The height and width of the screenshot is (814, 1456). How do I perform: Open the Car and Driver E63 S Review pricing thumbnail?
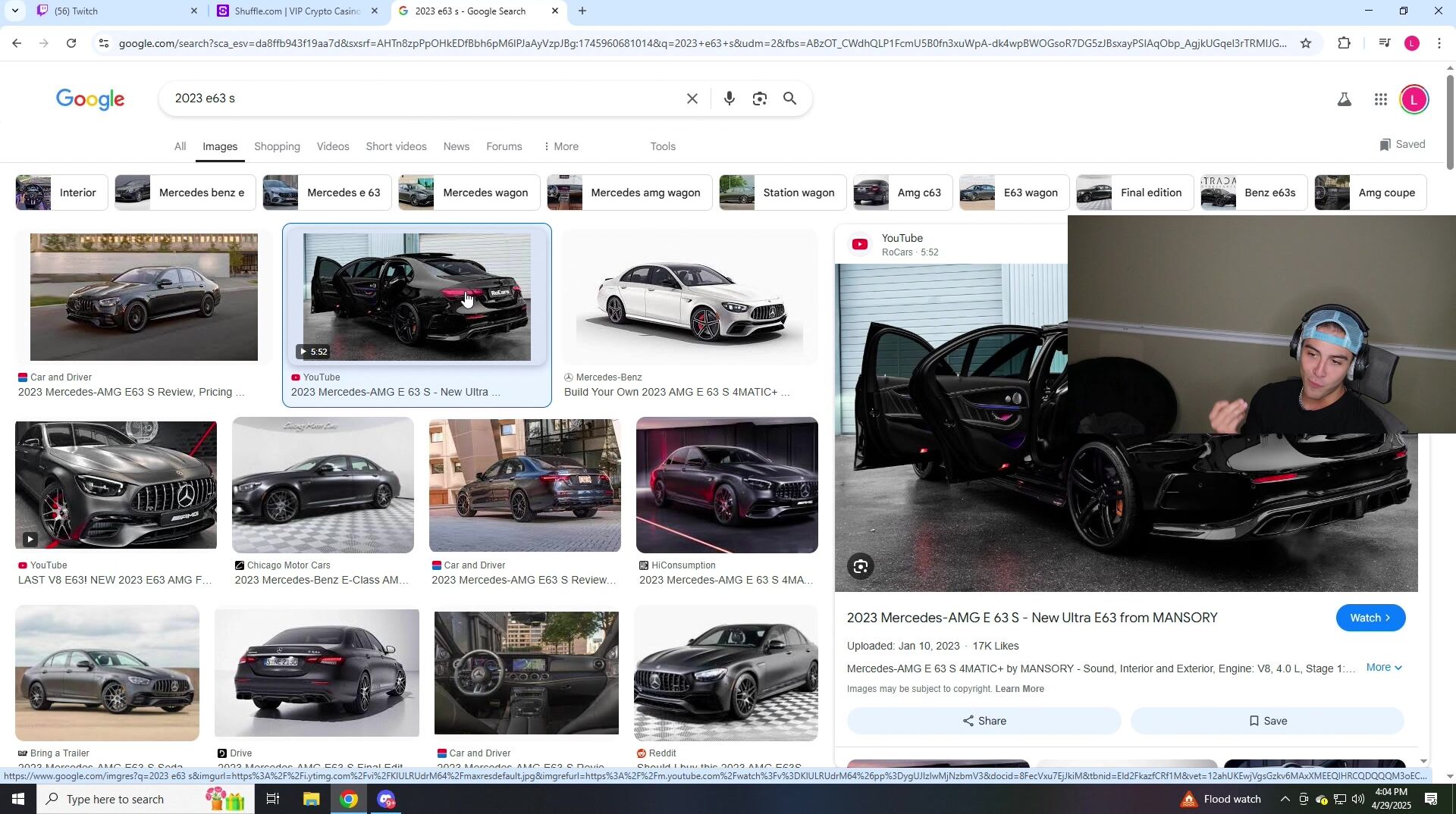(x=144, y=297)
